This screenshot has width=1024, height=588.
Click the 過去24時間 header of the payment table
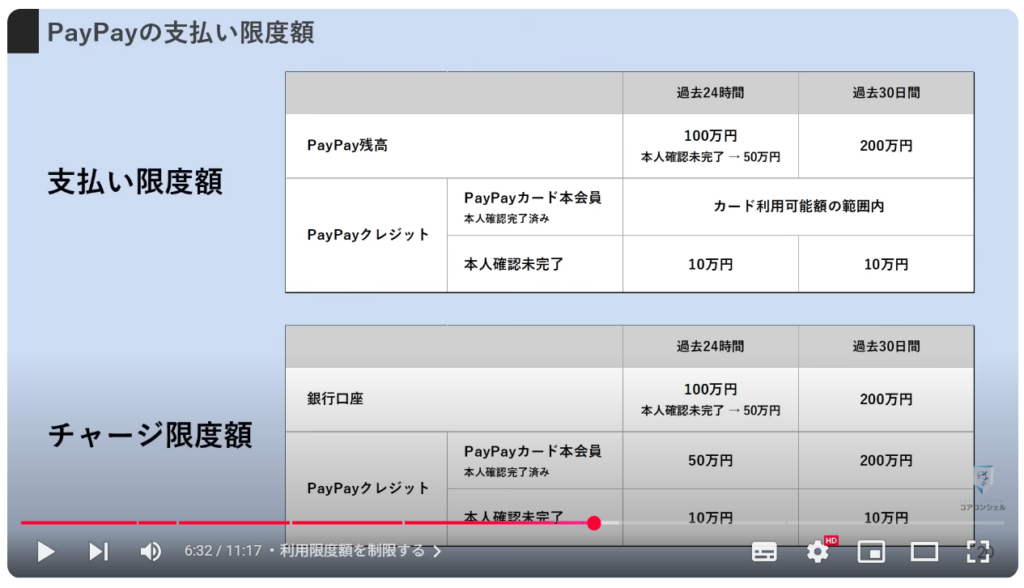coord(711,93)
